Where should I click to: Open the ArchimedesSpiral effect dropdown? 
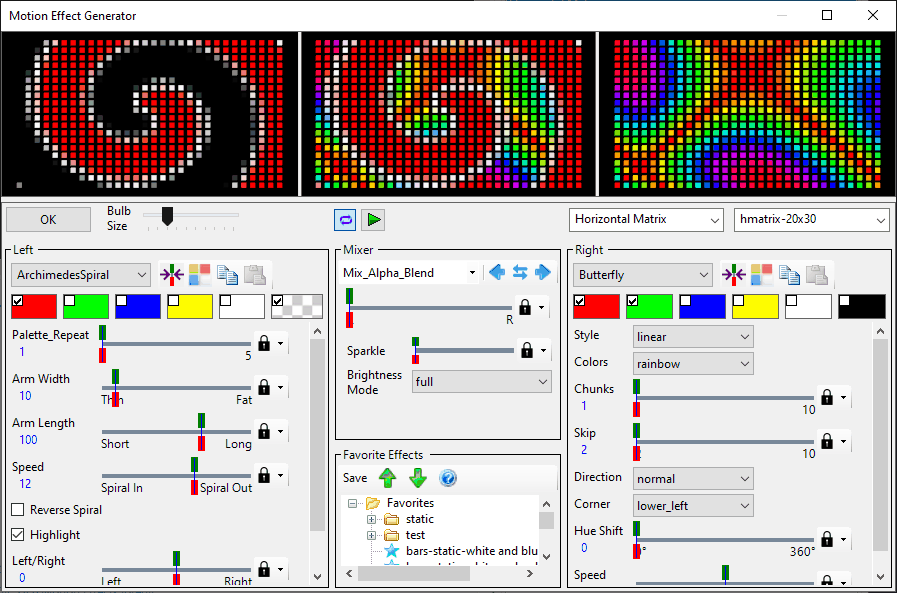point(81,275)
